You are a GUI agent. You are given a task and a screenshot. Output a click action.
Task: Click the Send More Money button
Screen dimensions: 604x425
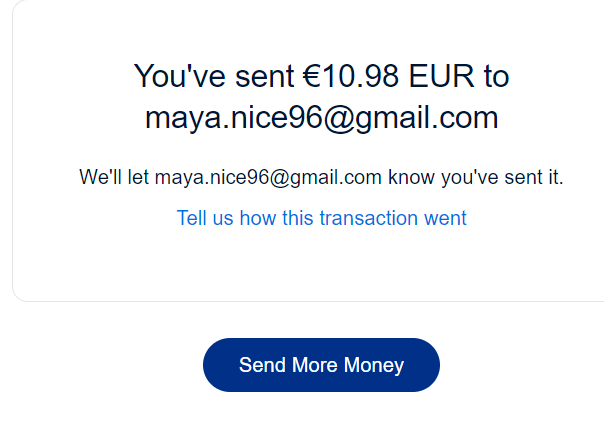click(321, 365)
